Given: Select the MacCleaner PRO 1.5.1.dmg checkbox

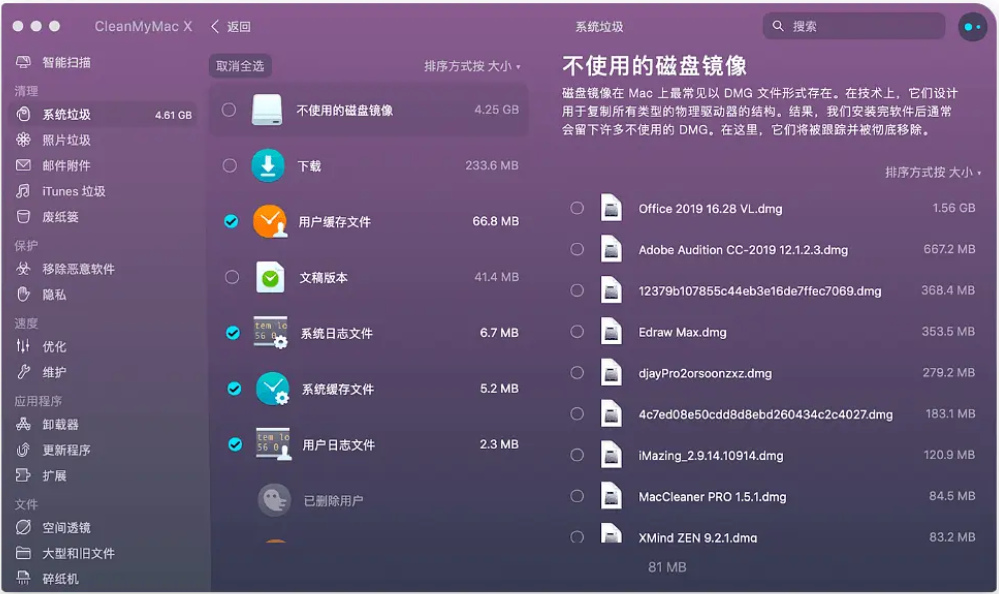Looking at the screenshot, I should 577,496.
